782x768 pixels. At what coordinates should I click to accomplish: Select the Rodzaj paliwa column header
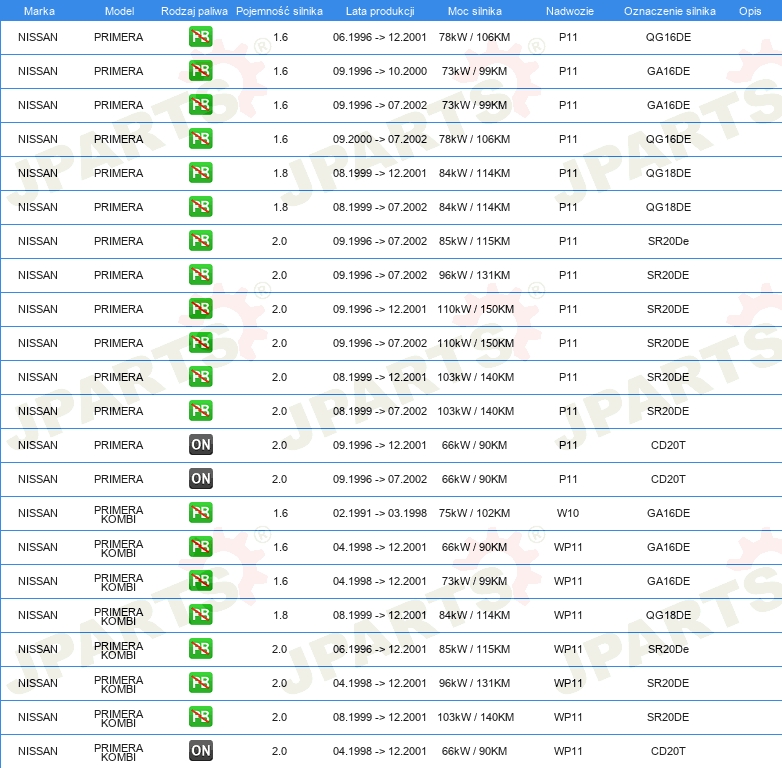(x=194, y=11)
